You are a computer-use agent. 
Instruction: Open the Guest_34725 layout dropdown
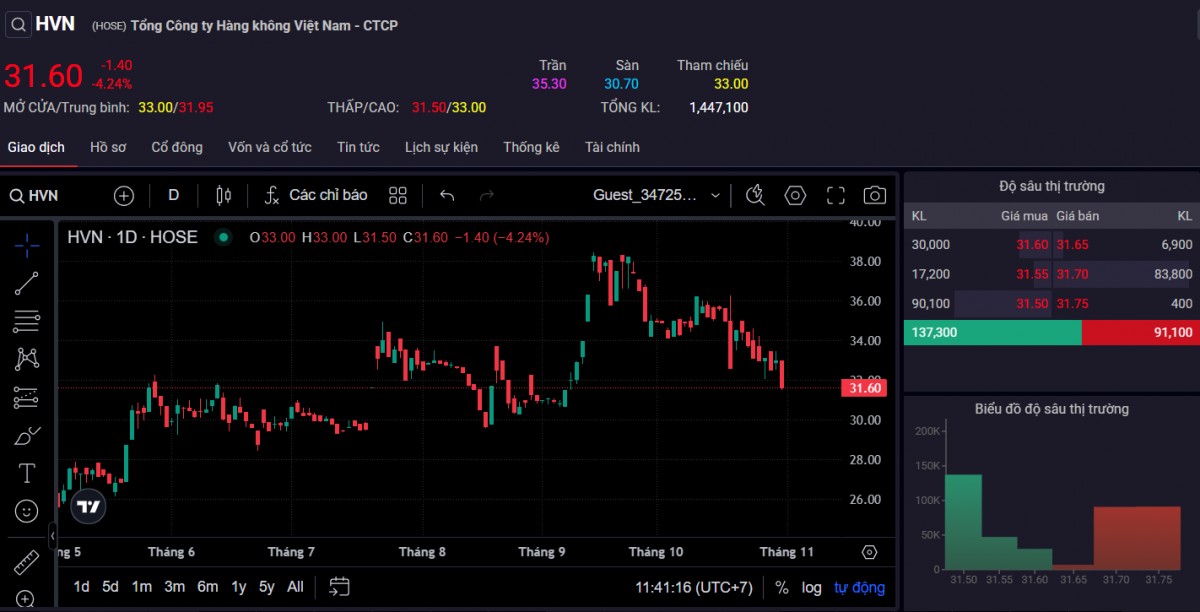tap(657, 195)
